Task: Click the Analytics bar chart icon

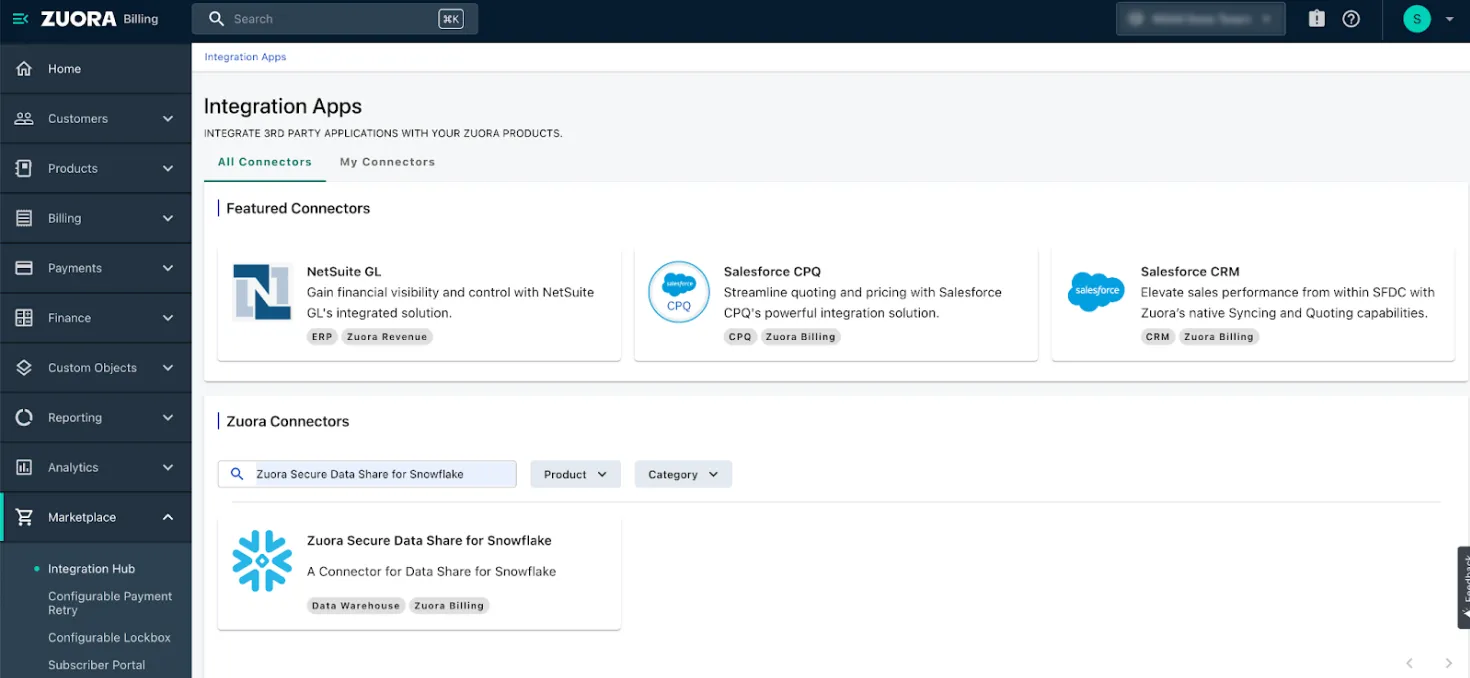Action: (24, 468)
